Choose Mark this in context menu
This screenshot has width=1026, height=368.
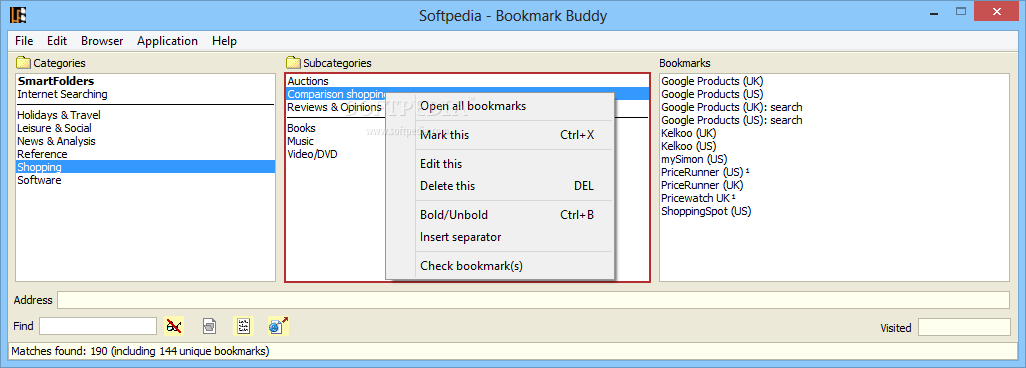500,135
